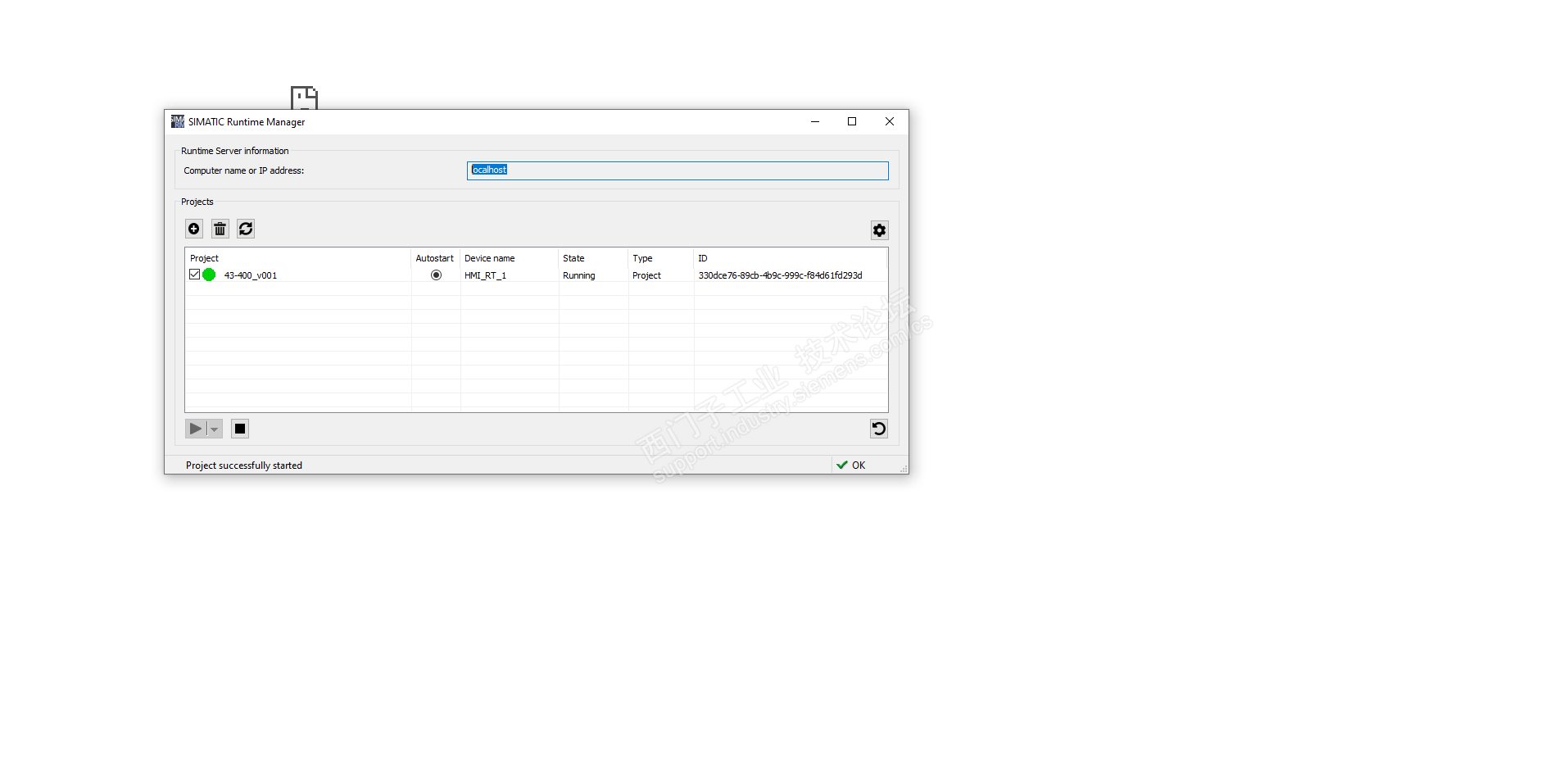
Task: Click the Project type cell
Action: [x=646, y=275]
